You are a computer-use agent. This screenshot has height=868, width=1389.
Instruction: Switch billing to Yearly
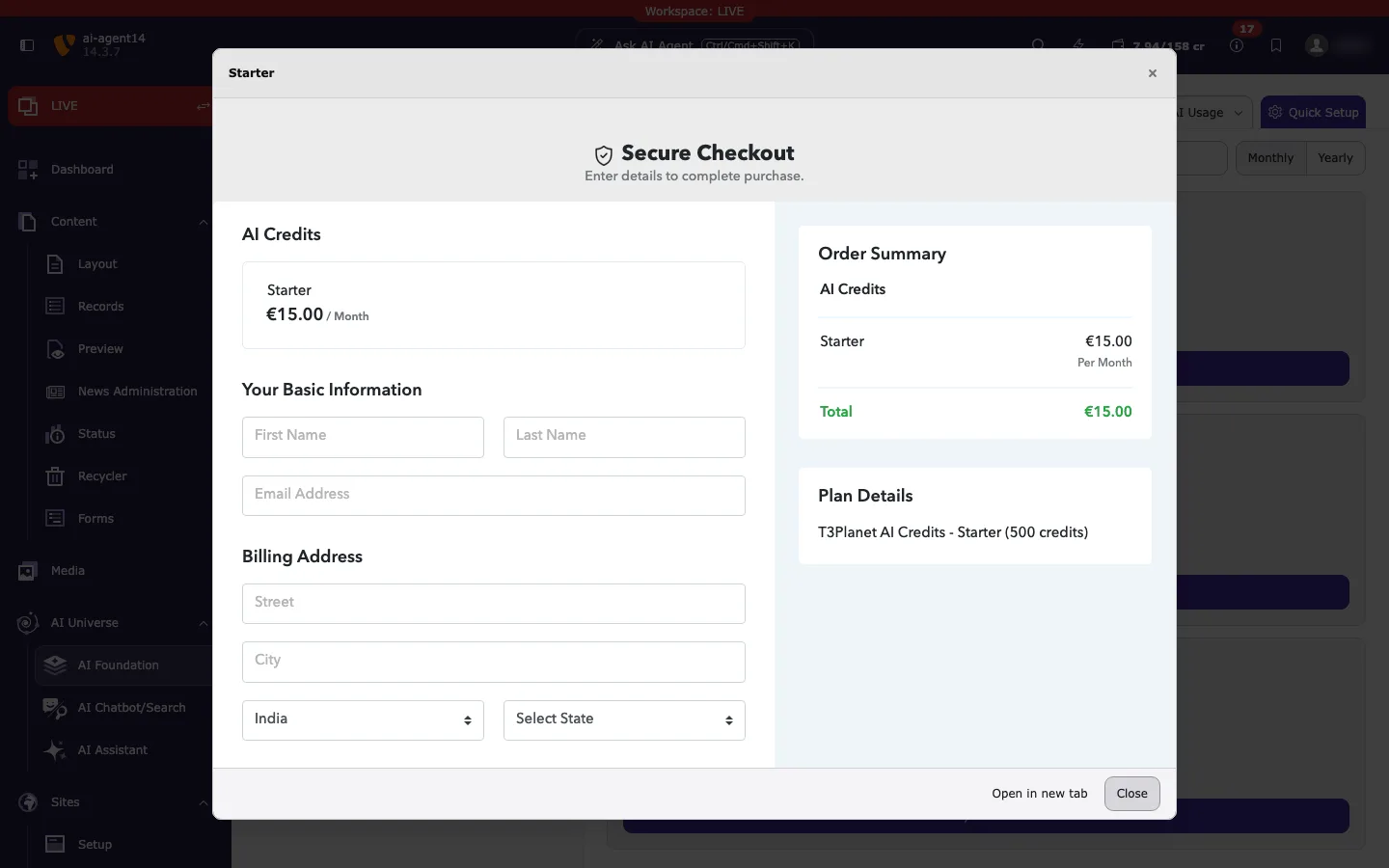click(x=1336, y=158)
